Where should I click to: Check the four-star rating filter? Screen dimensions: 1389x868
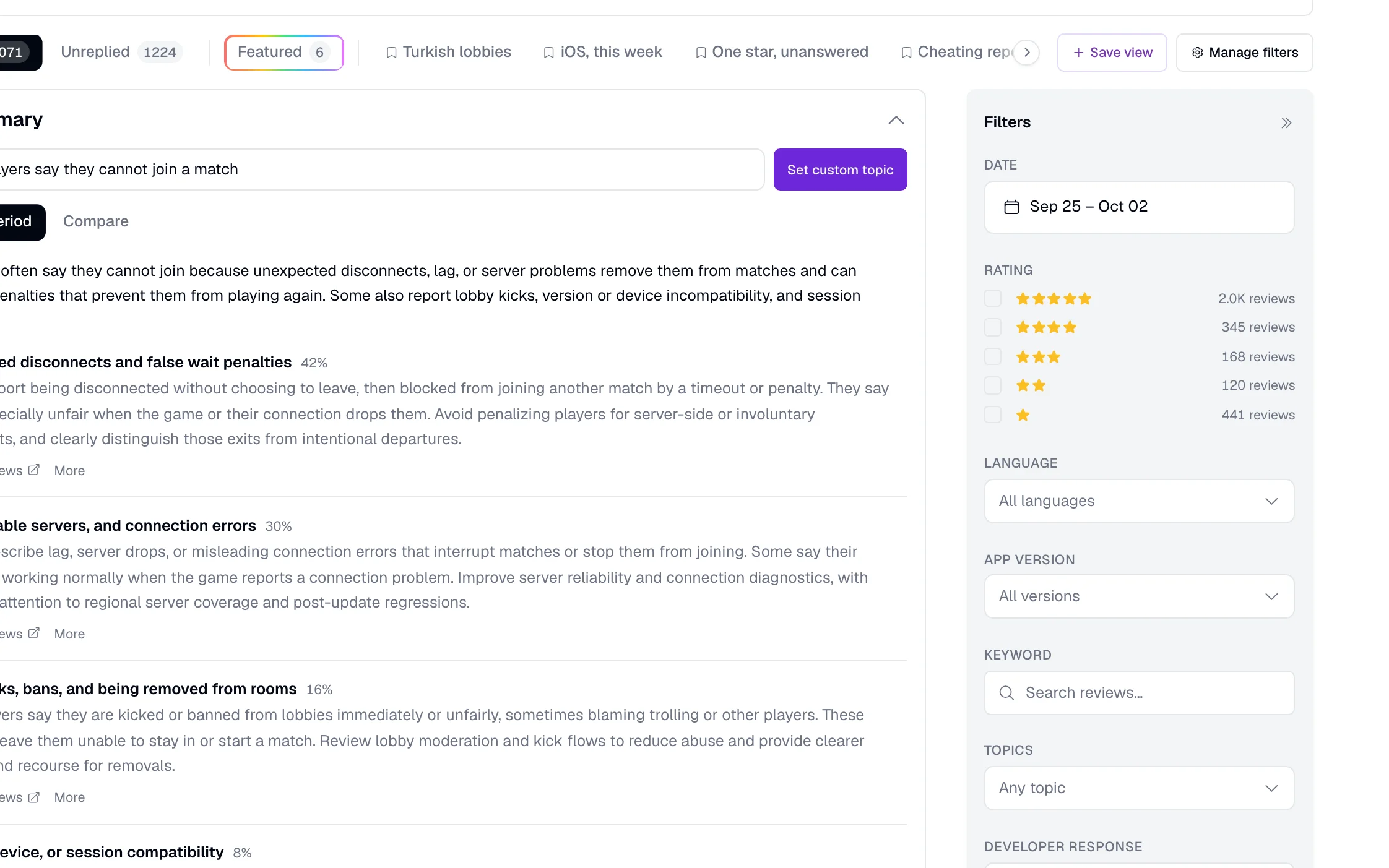pos(993,327)
